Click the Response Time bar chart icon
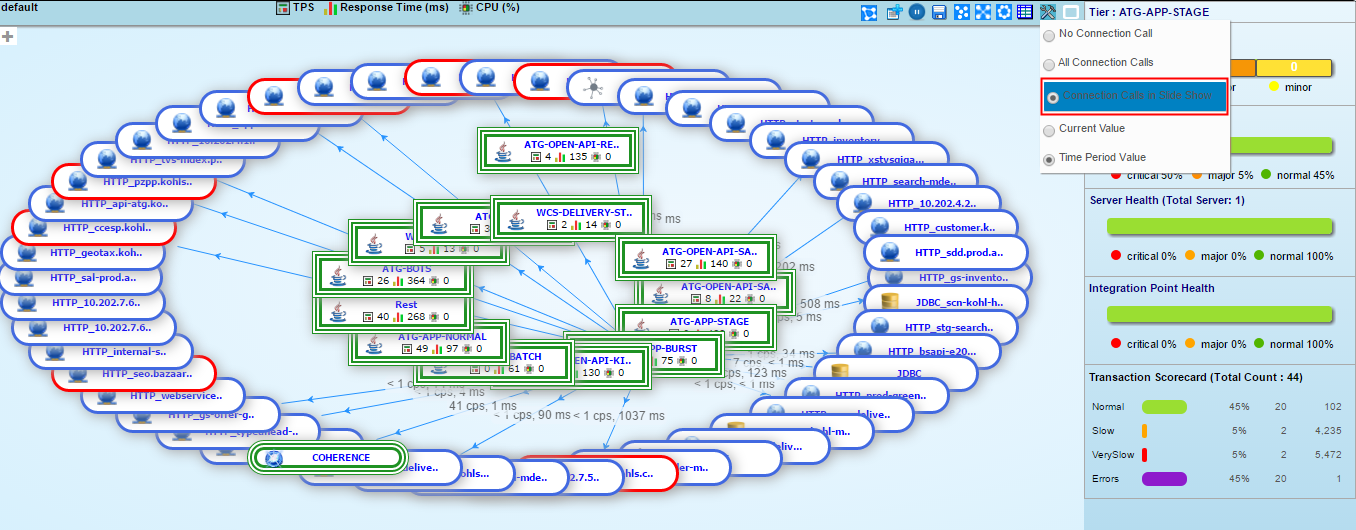The height and width of the screenshot is (530, 1356). [330, 8]
